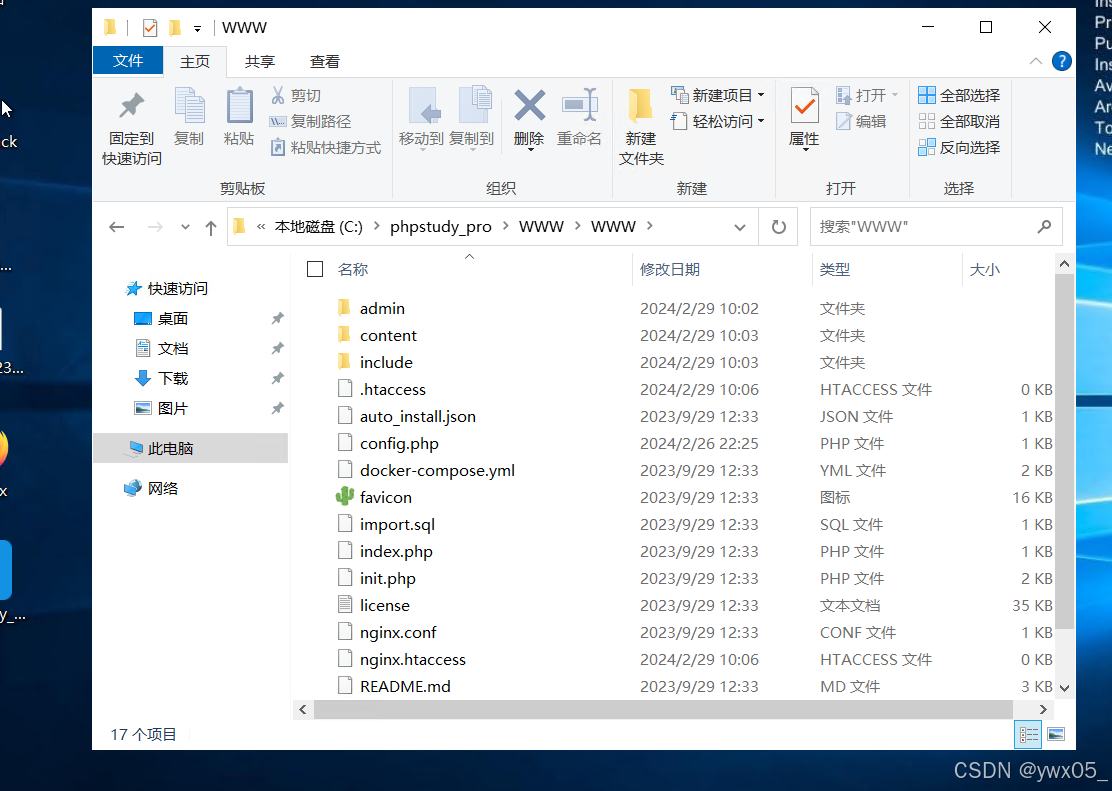Screen dimensions: 1112x791
Task: Pin folder to Quick access (固定到快速访问)
Action: tap(131, 127)
